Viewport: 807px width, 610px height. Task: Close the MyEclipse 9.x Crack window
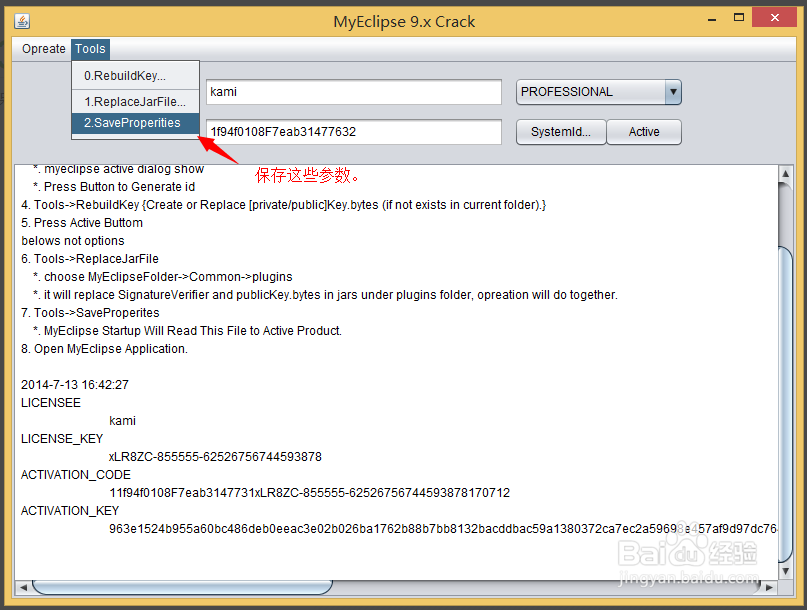775,18
